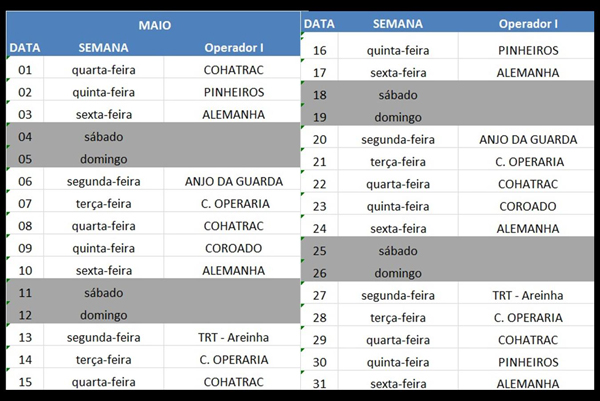600x401 pixels.
Task: Click the domingo cell for day 19
Action: click(398, 117)
